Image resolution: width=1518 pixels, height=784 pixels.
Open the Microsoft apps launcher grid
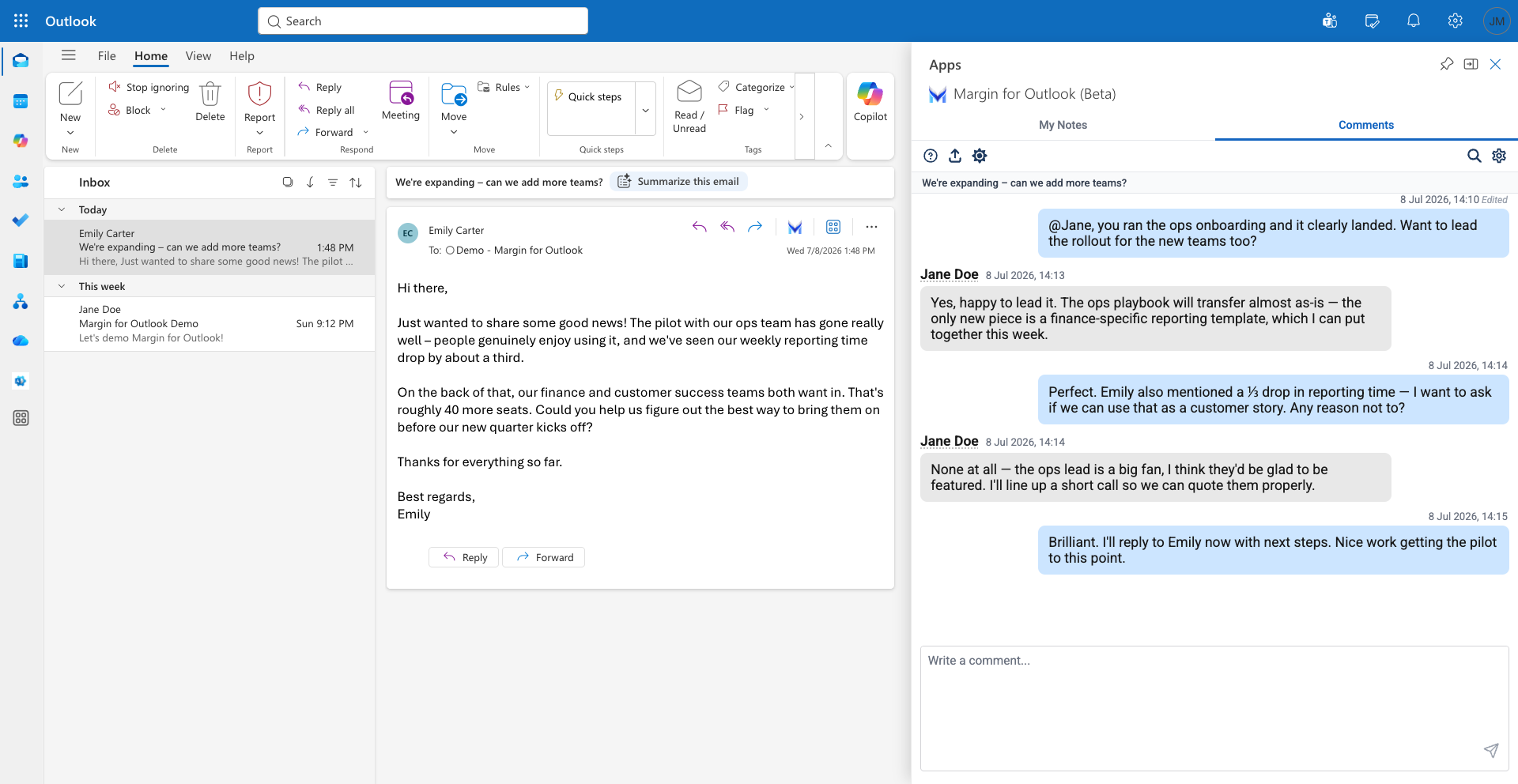[x=21, y=21]
